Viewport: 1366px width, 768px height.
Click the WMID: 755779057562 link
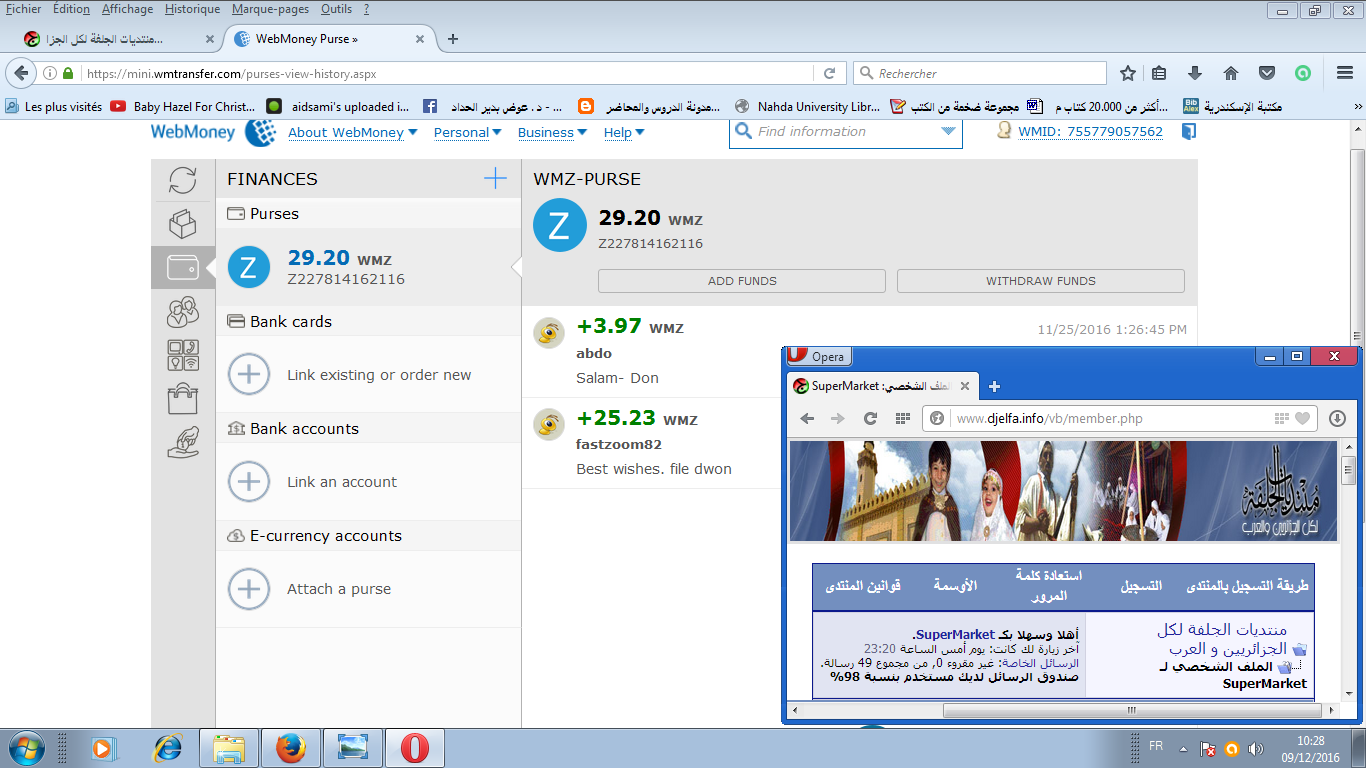[1090, 132]
